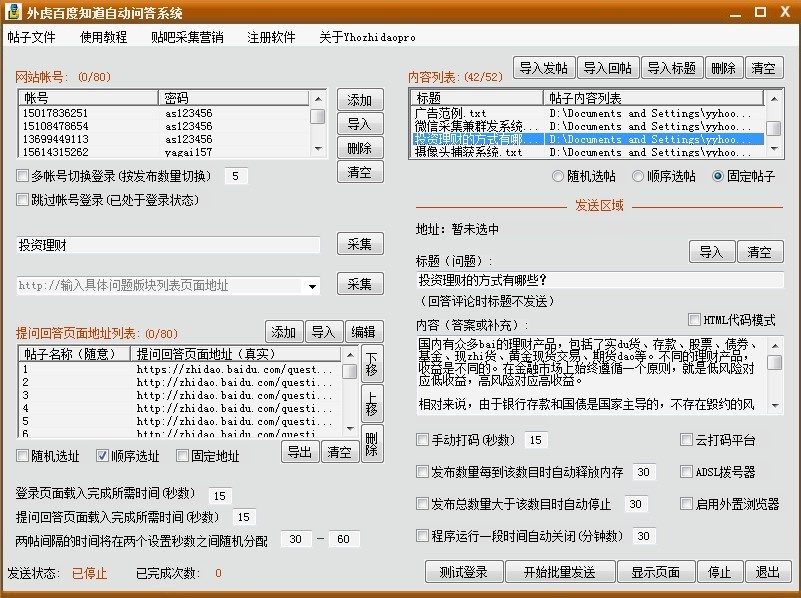Open the 关于Yhozhidaopro menu
The image size is (801, 598).
tap(367, 37)
